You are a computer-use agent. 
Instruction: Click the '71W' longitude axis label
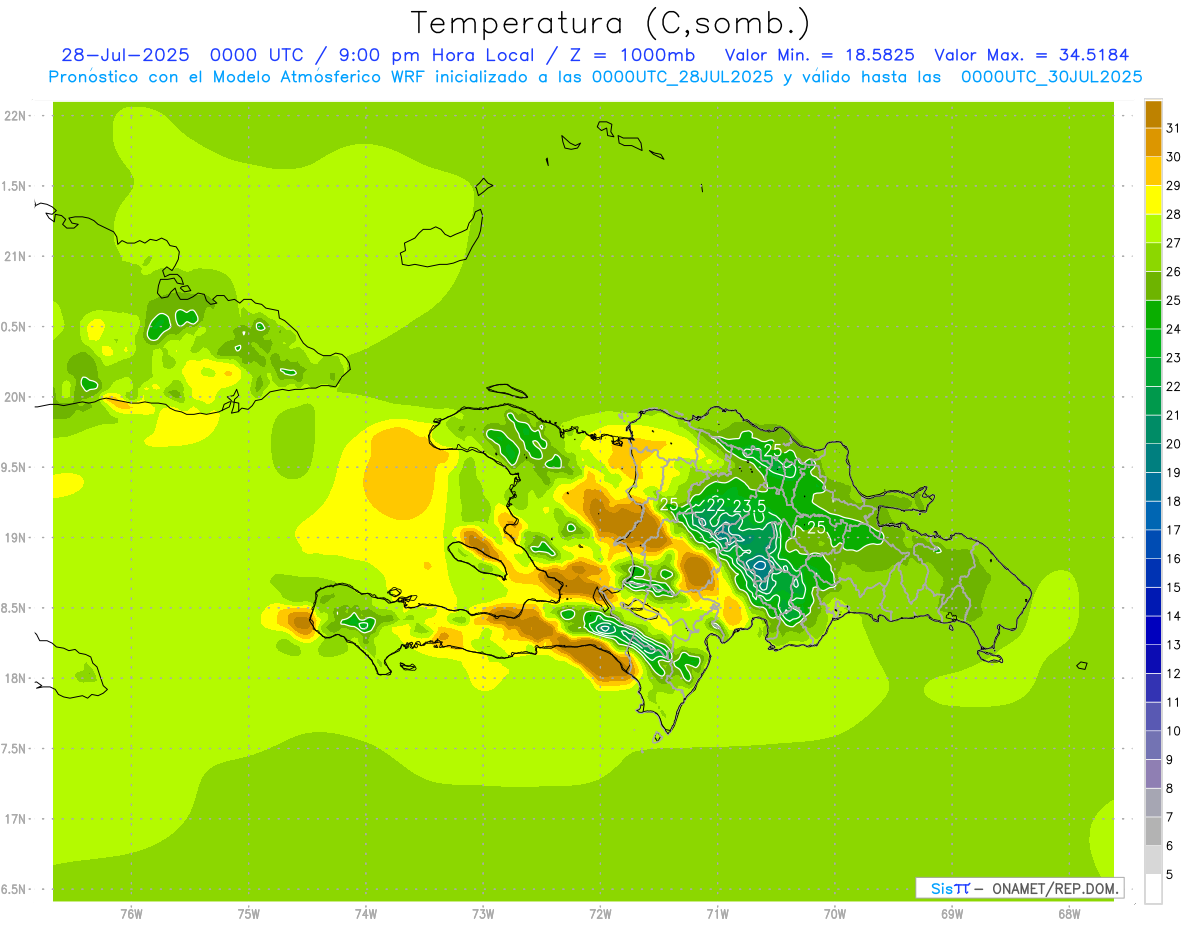coord(717,913)
